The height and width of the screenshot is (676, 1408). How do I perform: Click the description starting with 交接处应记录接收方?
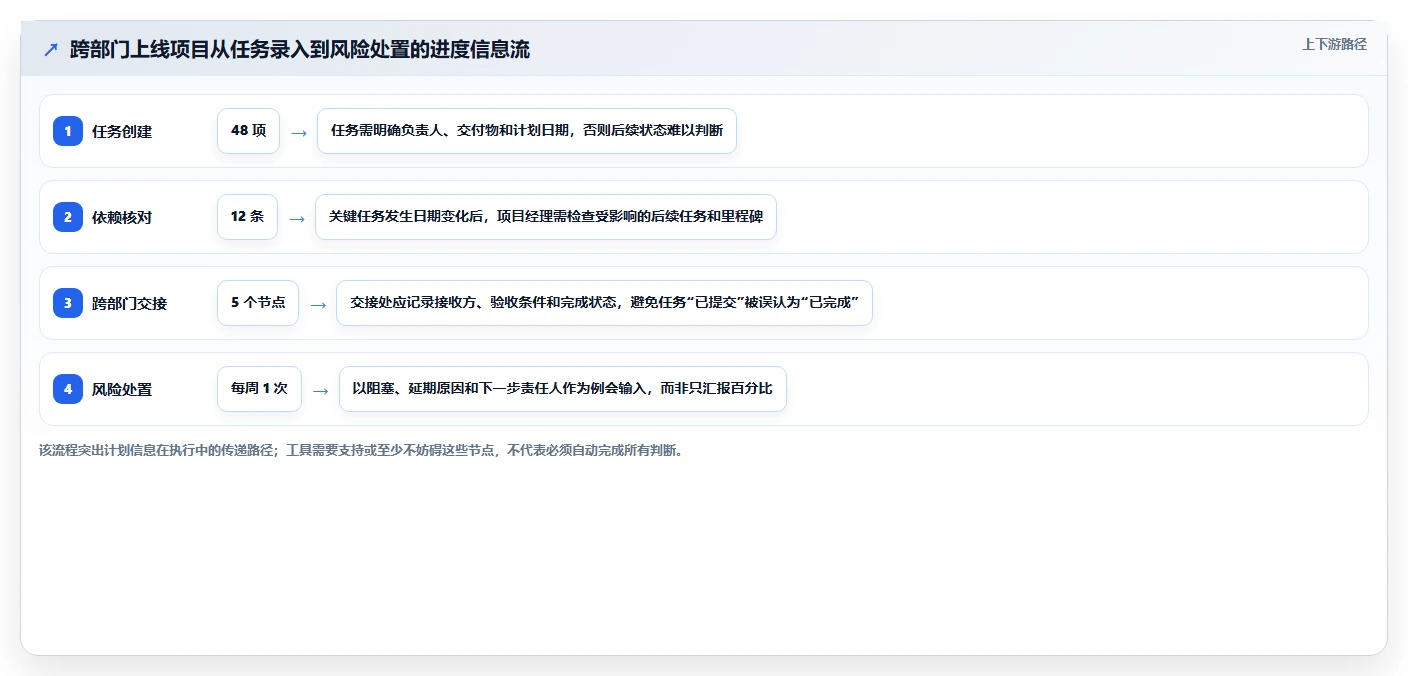[x=604, y=303]
